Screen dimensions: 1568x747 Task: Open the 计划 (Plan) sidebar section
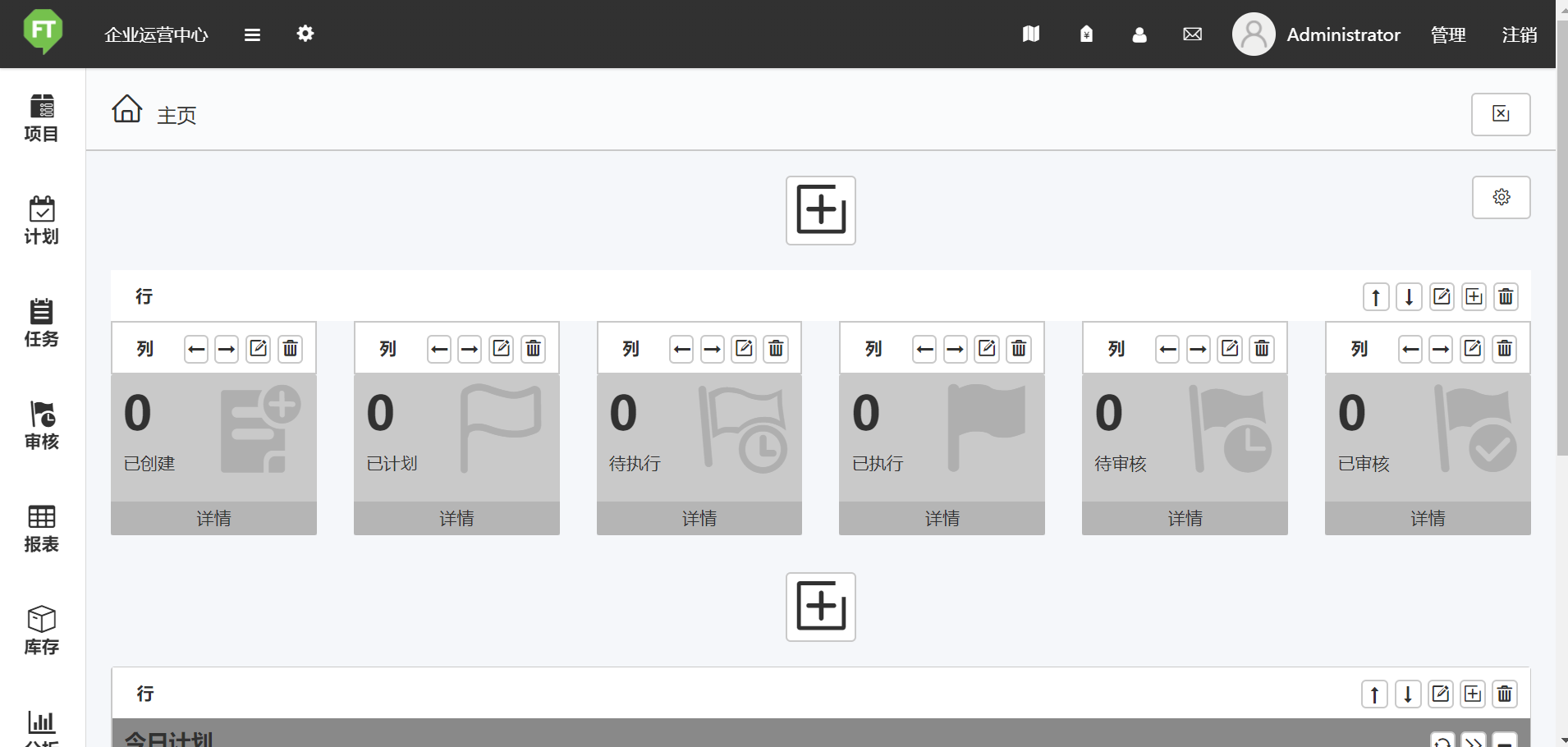(x=41, y=221)
